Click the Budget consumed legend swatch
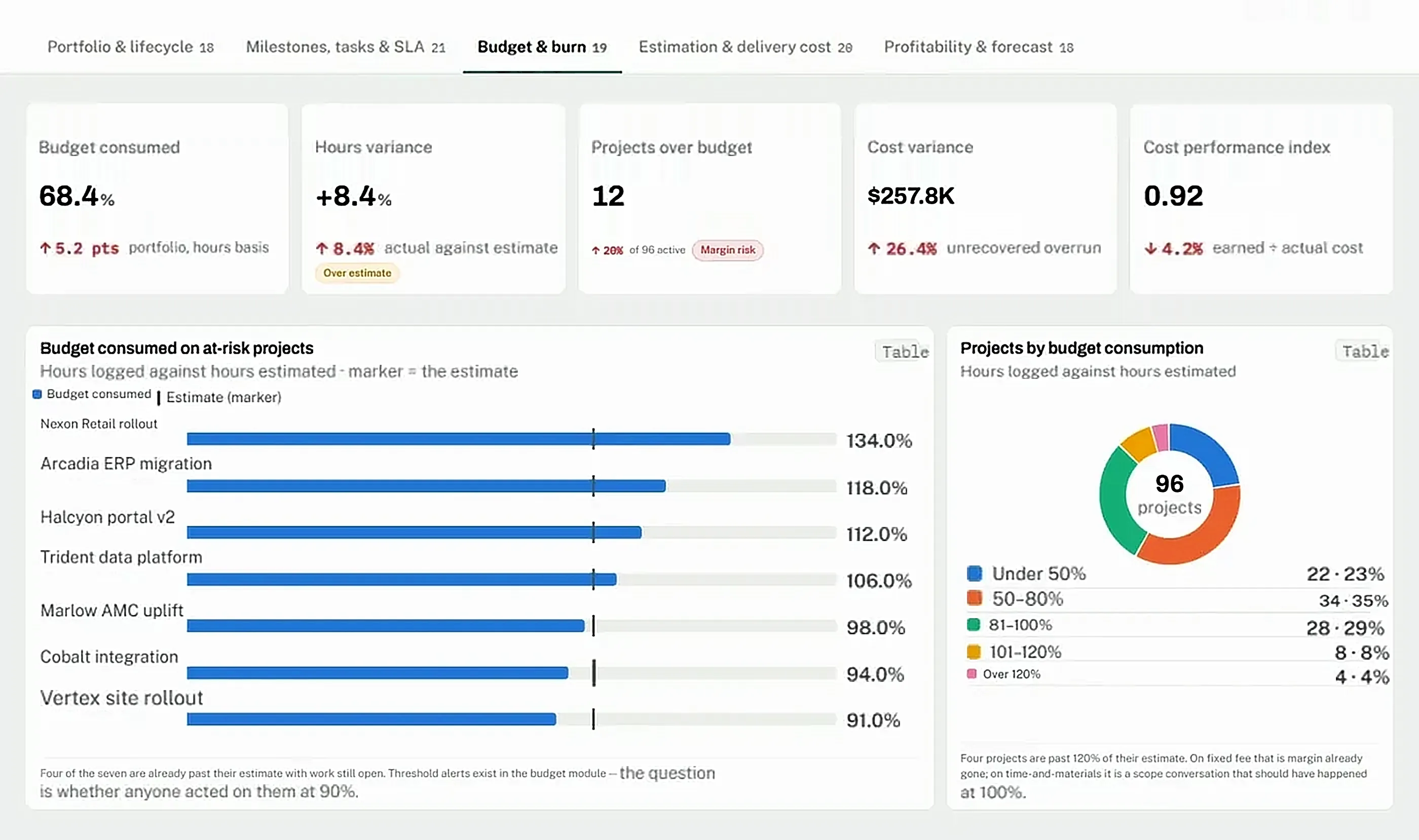Screen dimensions: 1419x840 [38, 394]
